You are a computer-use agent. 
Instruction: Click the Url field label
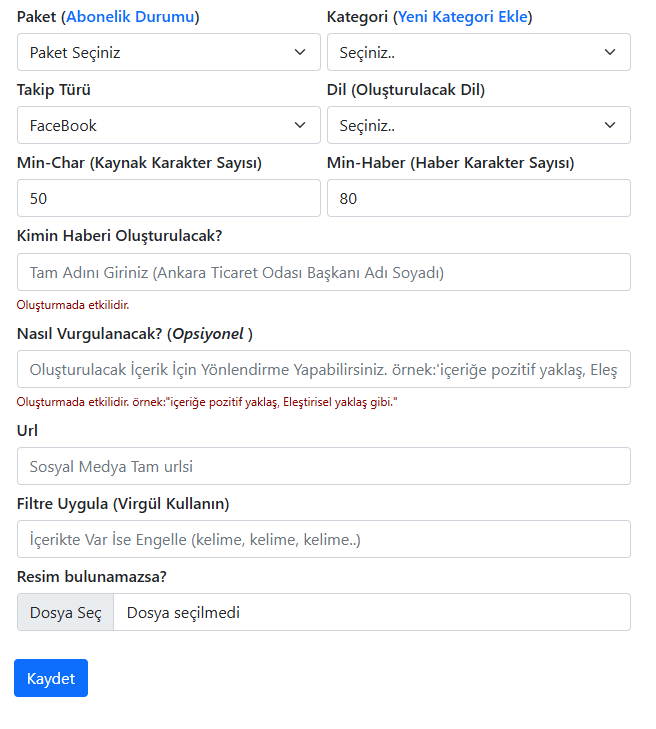(27, 431)
